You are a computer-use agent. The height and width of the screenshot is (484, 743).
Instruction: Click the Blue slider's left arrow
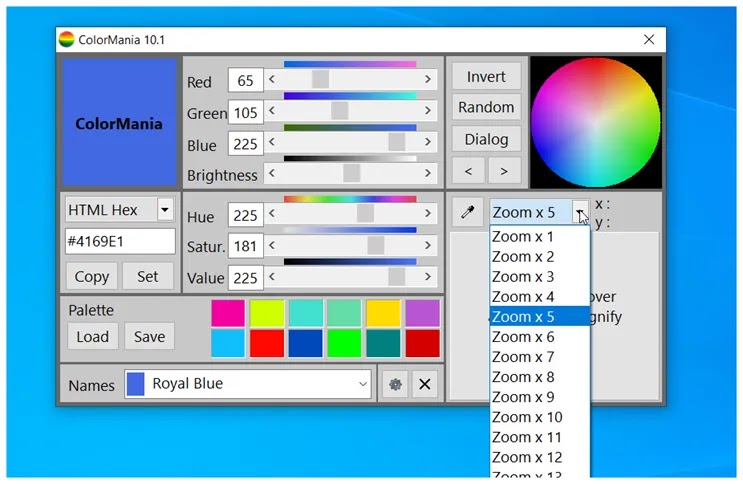(272, 142)
